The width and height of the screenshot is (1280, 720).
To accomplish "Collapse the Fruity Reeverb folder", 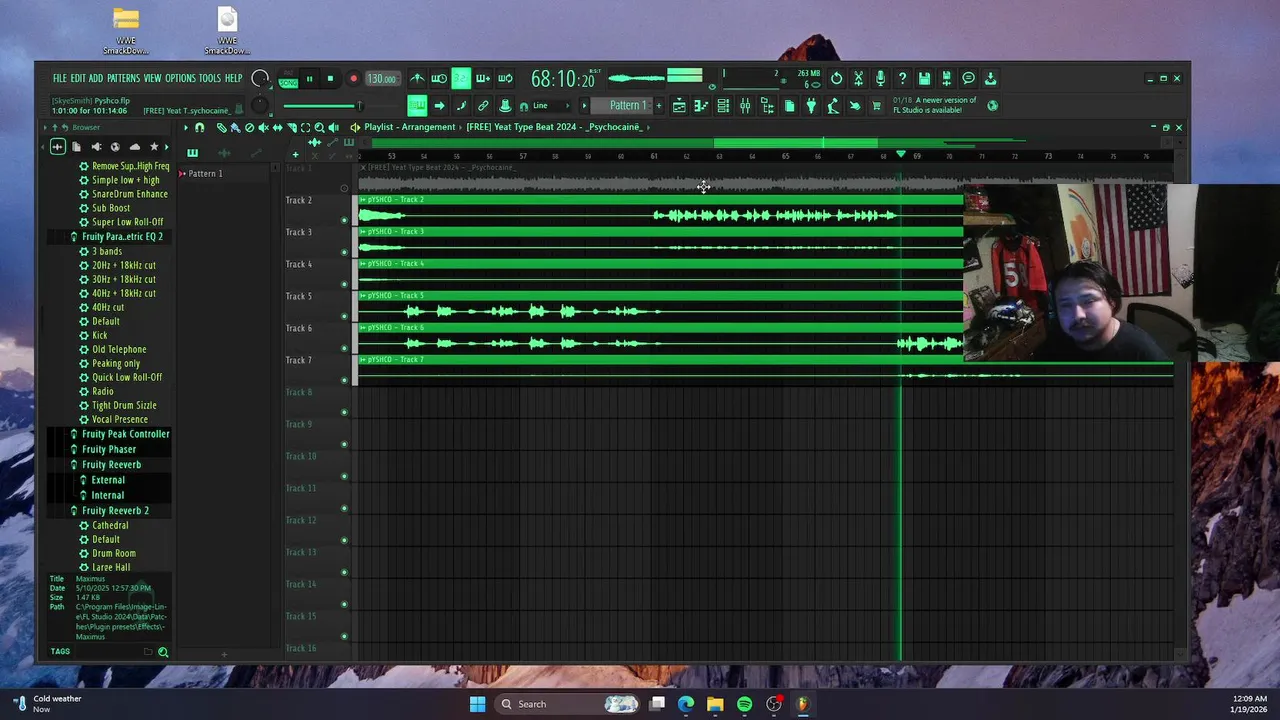I will pos(111,465).
